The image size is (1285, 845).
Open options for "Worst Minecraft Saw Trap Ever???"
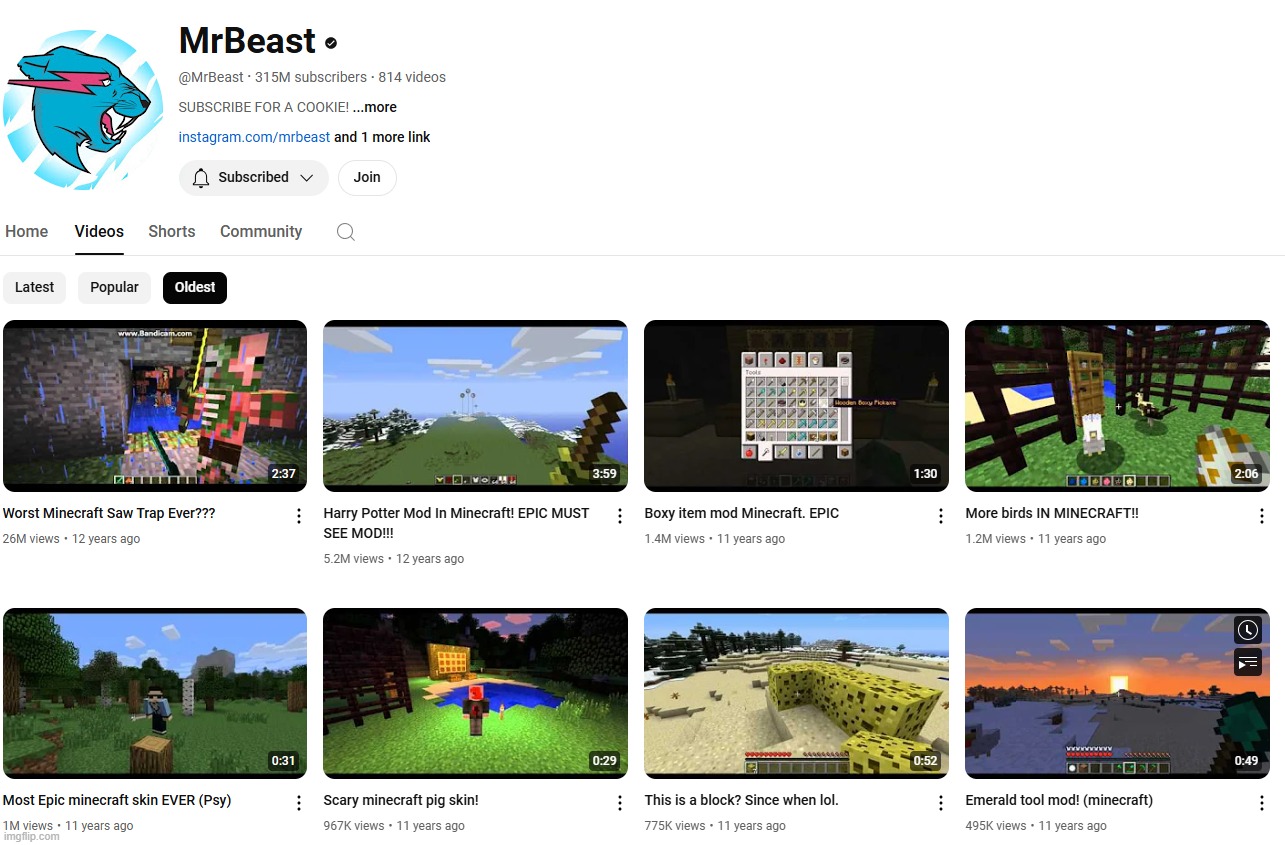298,515
